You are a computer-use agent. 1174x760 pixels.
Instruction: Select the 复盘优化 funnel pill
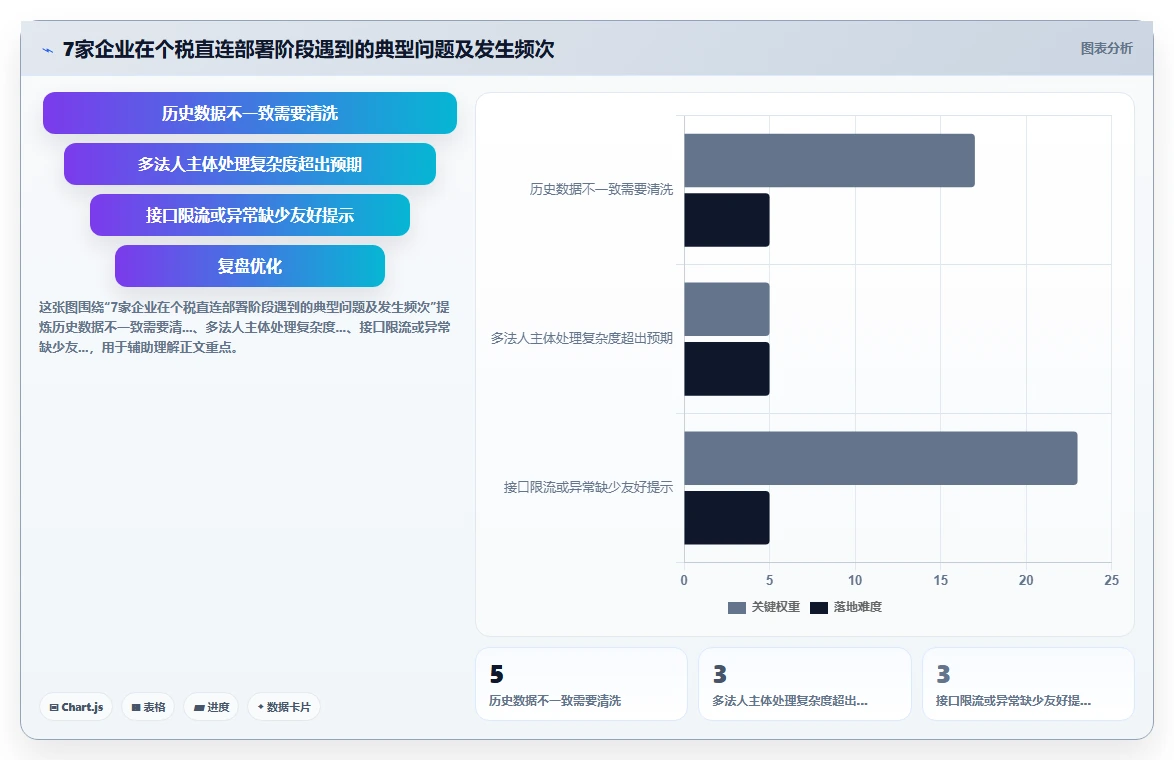click(249, 266)
